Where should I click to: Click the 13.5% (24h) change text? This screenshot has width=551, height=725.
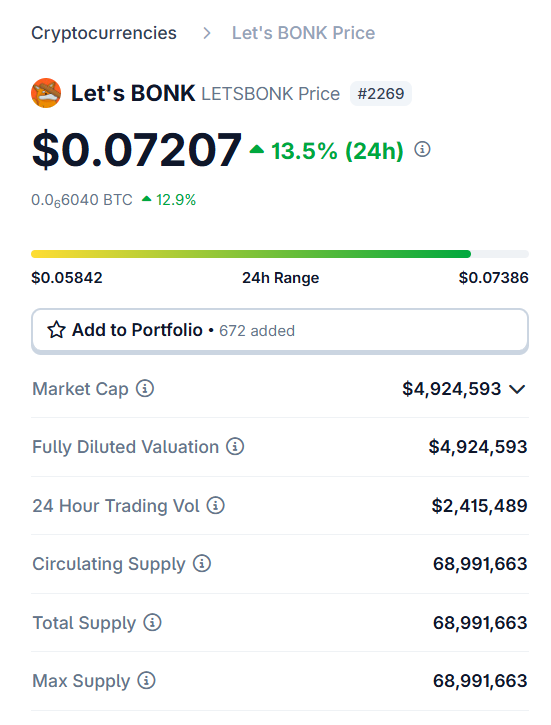(337, 151)
